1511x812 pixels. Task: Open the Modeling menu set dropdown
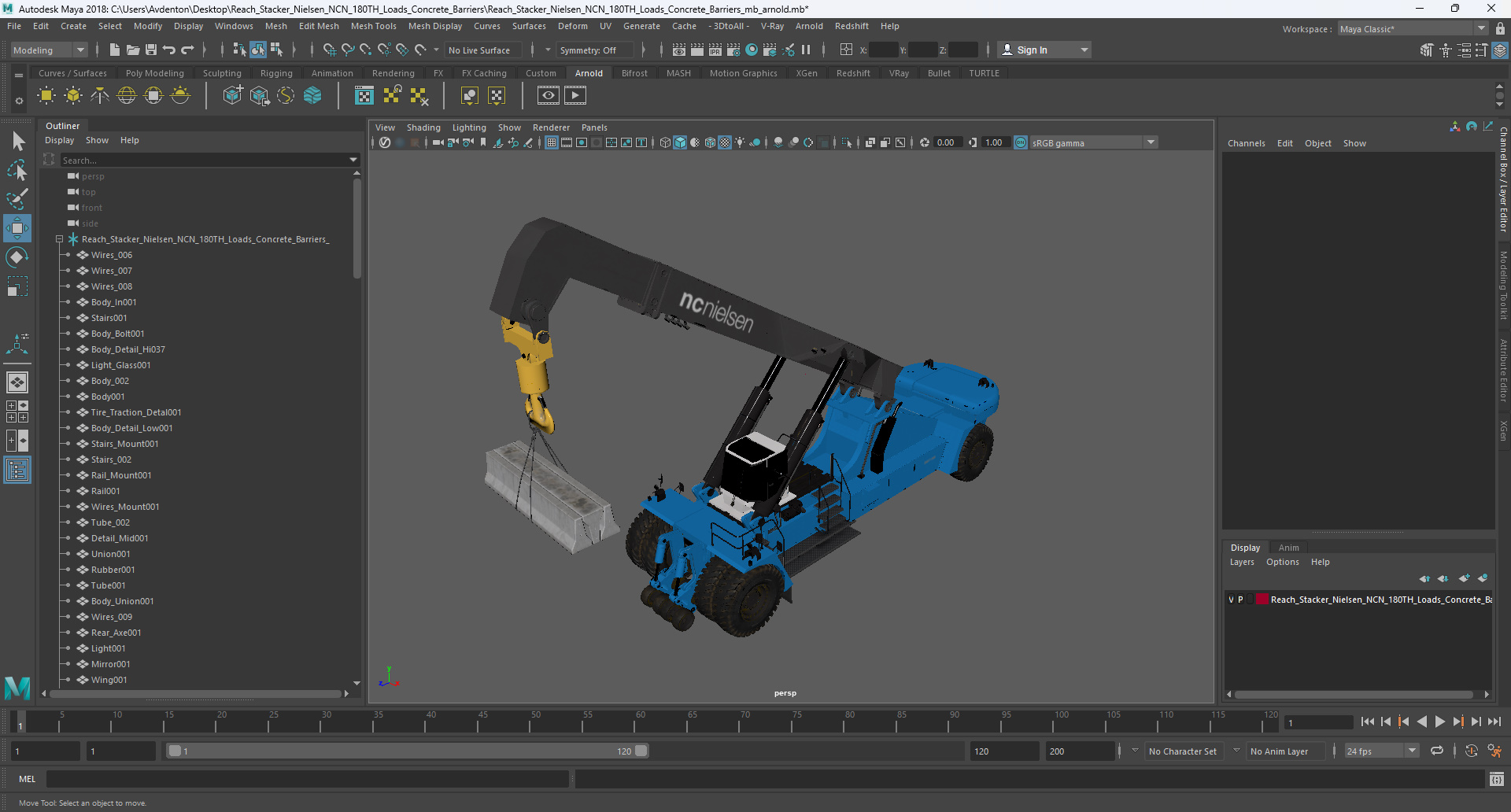coord(49,50)
